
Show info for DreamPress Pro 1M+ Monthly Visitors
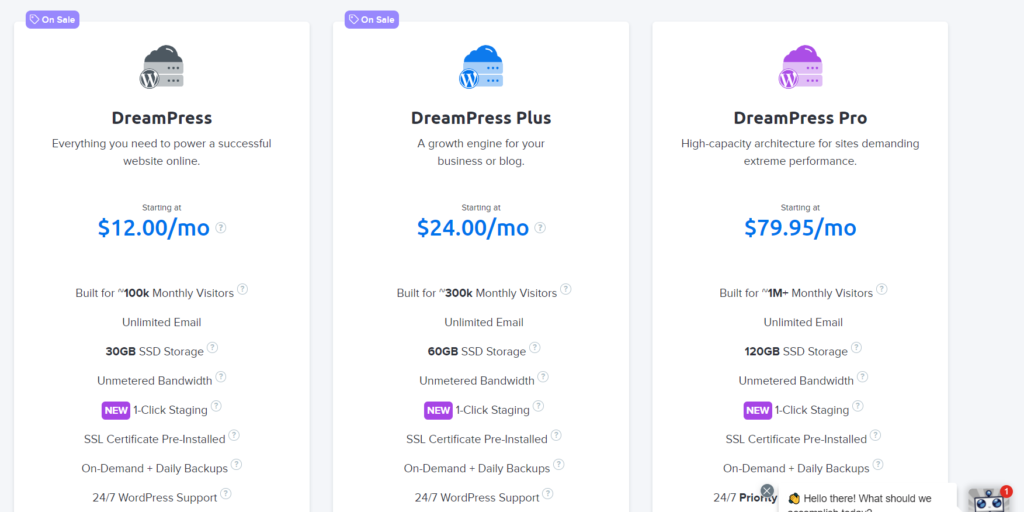click(882, 289)
